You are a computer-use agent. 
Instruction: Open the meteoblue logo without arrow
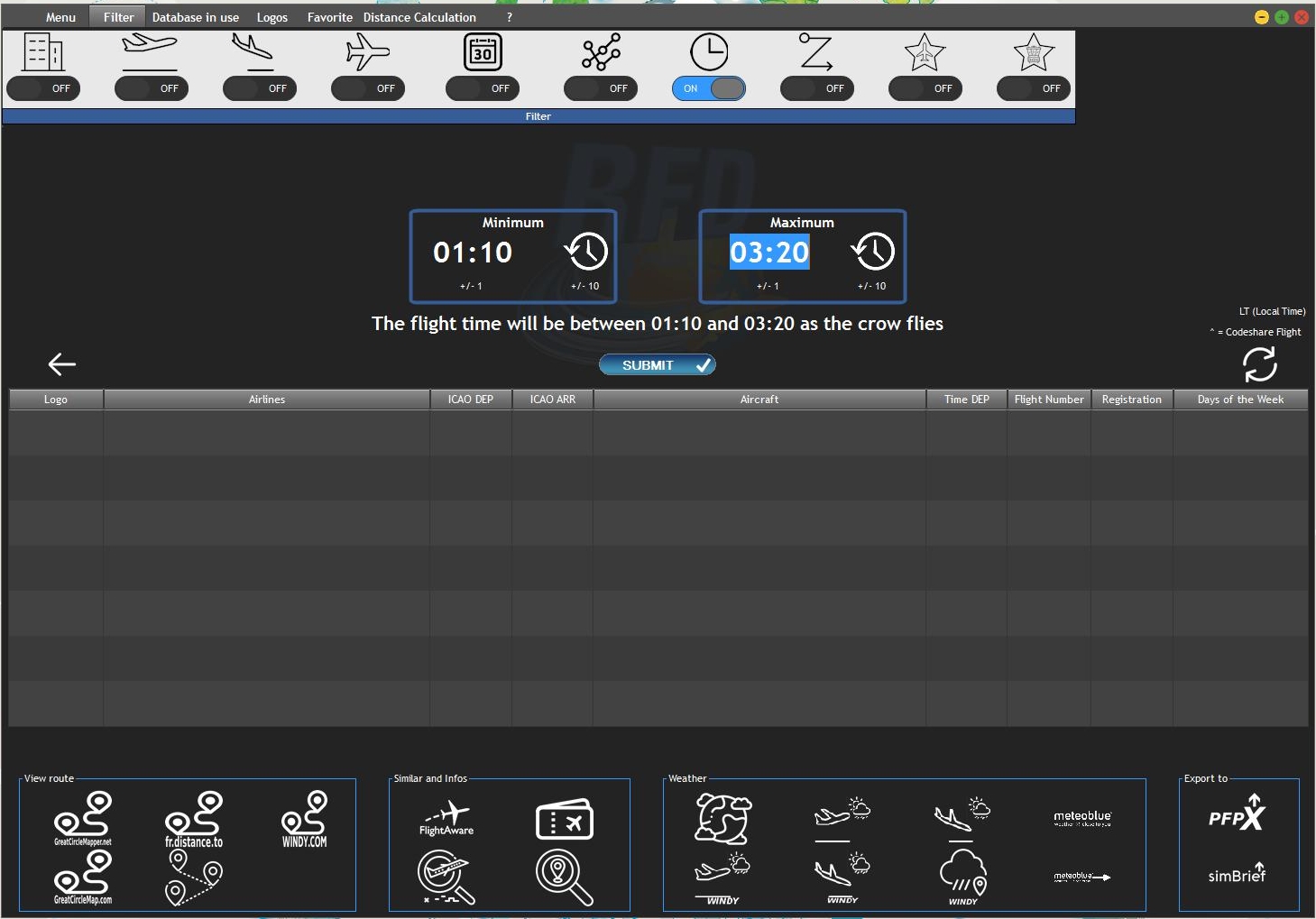[x=1082, y=818]
